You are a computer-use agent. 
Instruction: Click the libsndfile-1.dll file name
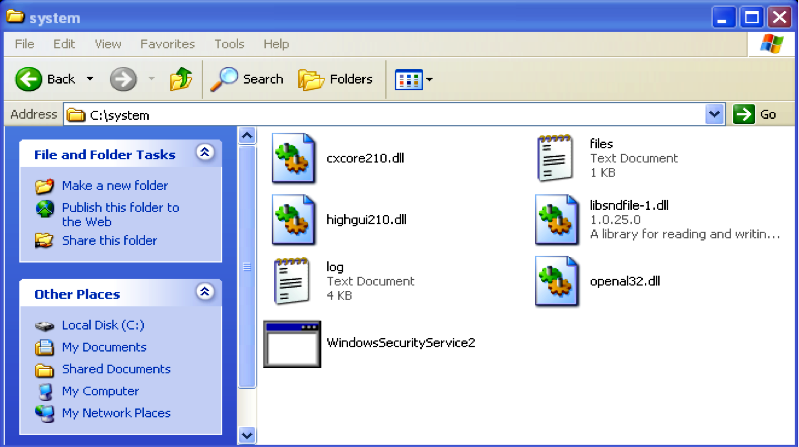629,205
